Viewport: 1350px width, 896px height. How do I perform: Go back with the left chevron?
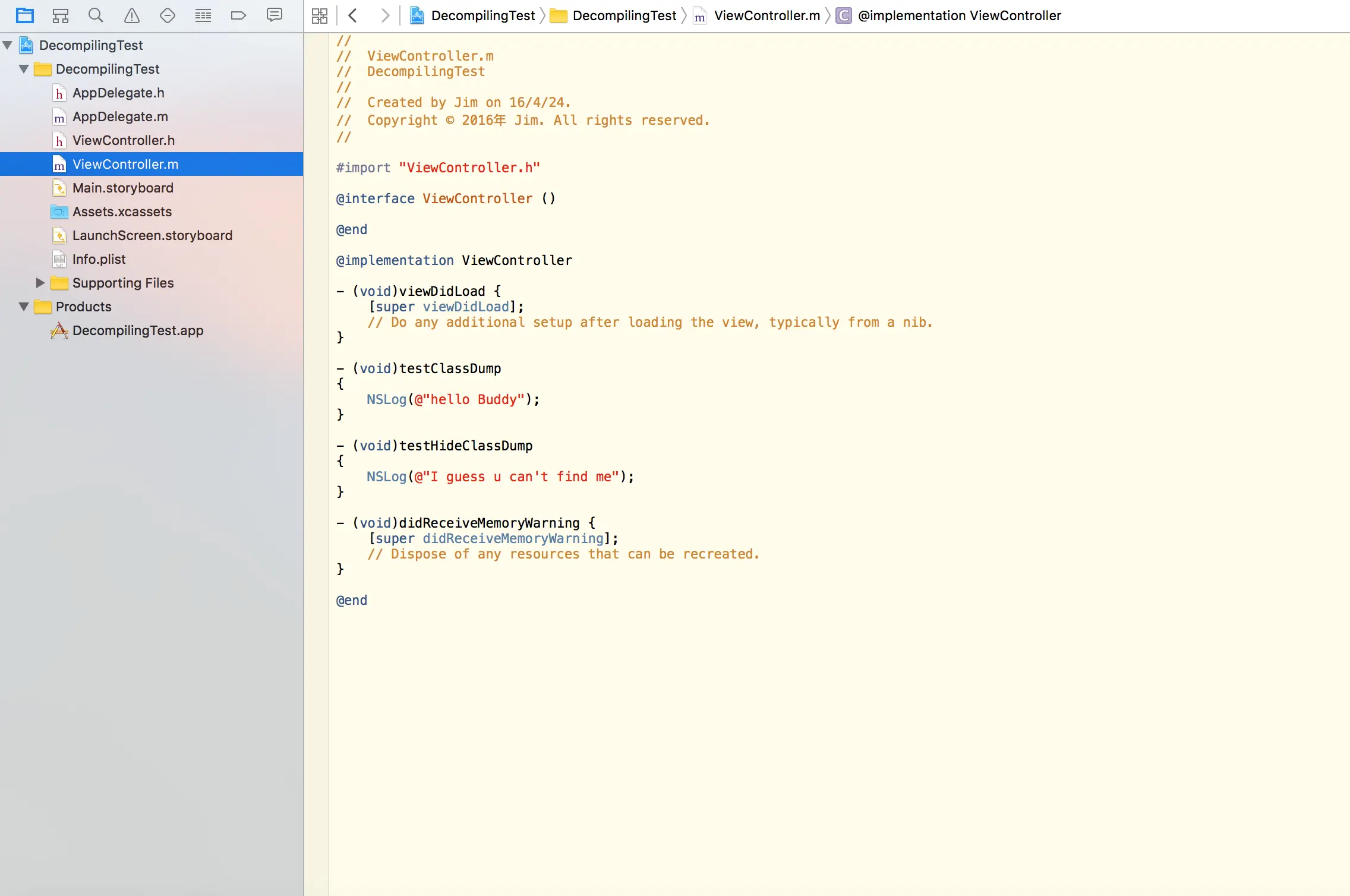click(x=352, y=15)
